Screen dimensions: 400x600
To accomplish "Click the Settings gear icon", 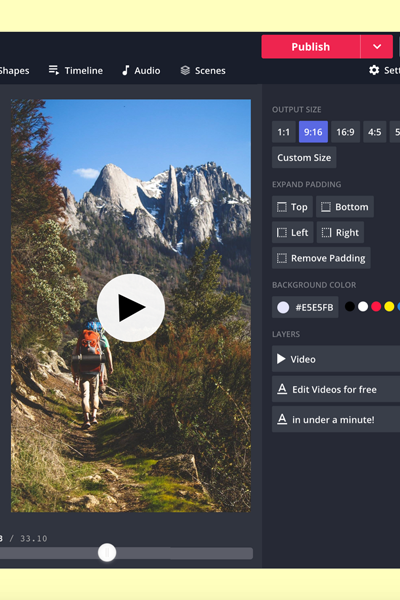I will pyautogui.click(x=374, y=70).
